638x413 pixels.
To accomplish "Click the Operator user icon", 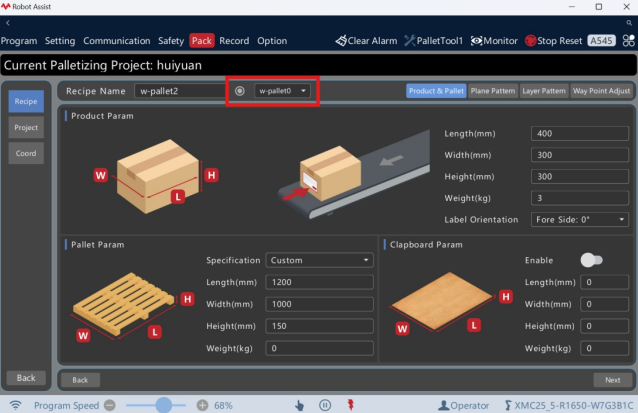I will point(443,405).
